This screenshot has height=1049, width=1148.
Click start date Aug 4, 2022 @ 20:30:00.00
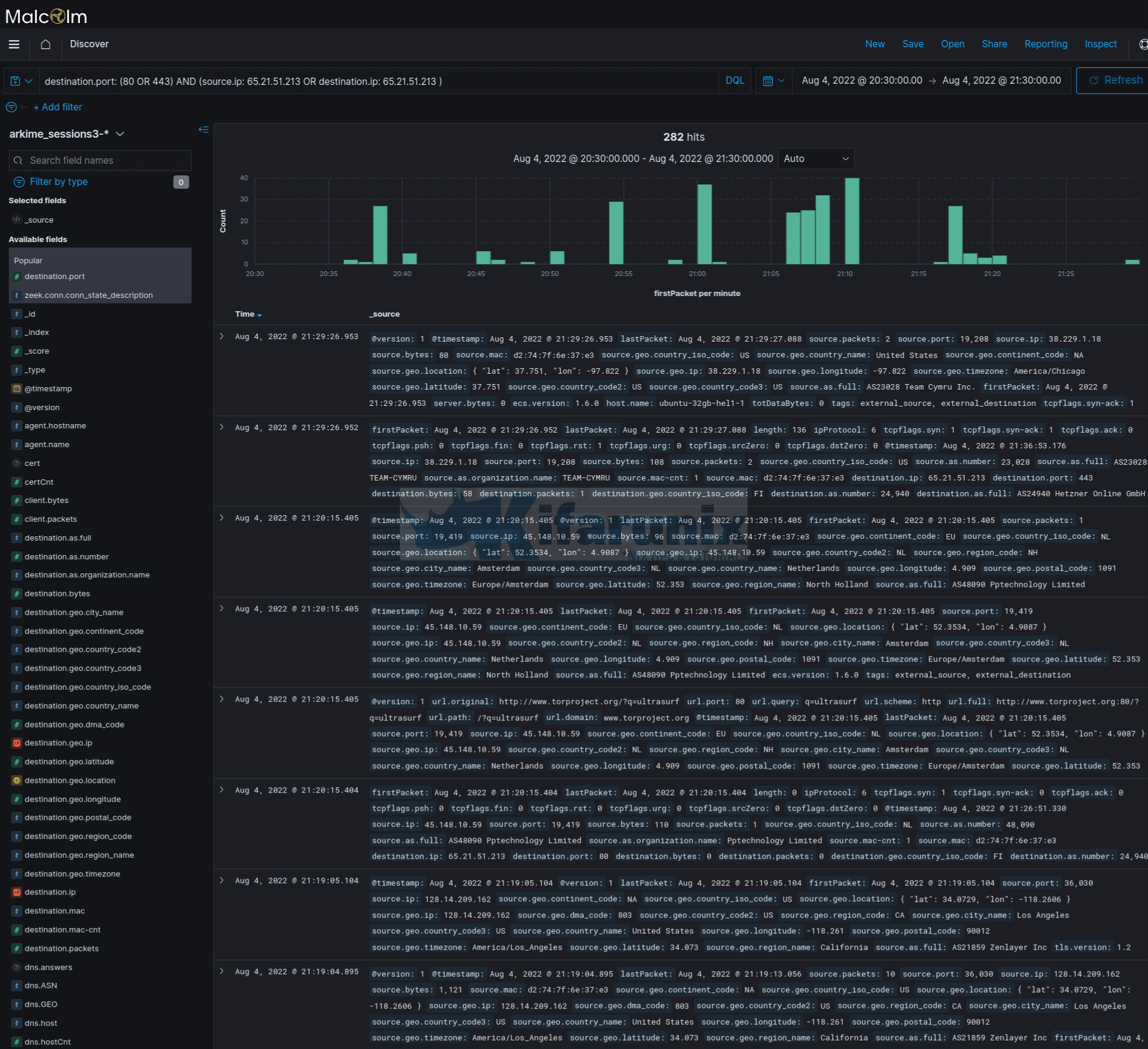point(862,81)
